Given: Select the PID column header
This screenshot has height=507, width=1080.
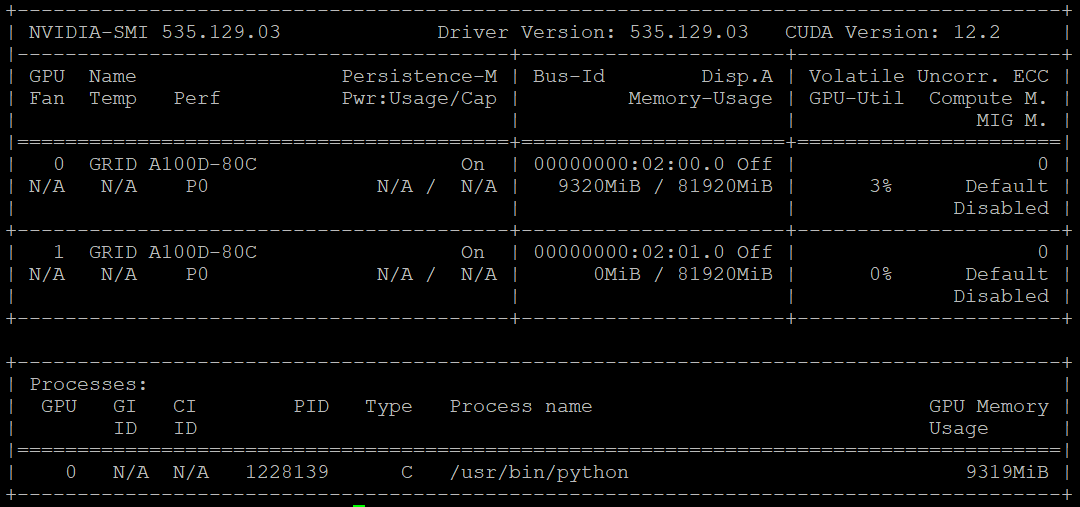Looking at the screenshot, I should click(311, 406).
